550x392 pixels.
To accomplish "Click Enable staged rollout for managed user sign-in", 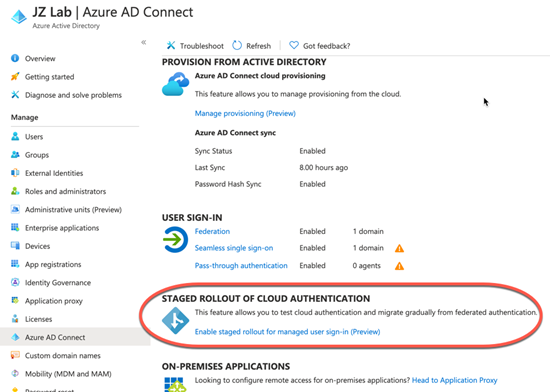I will (x=287, y=331).
